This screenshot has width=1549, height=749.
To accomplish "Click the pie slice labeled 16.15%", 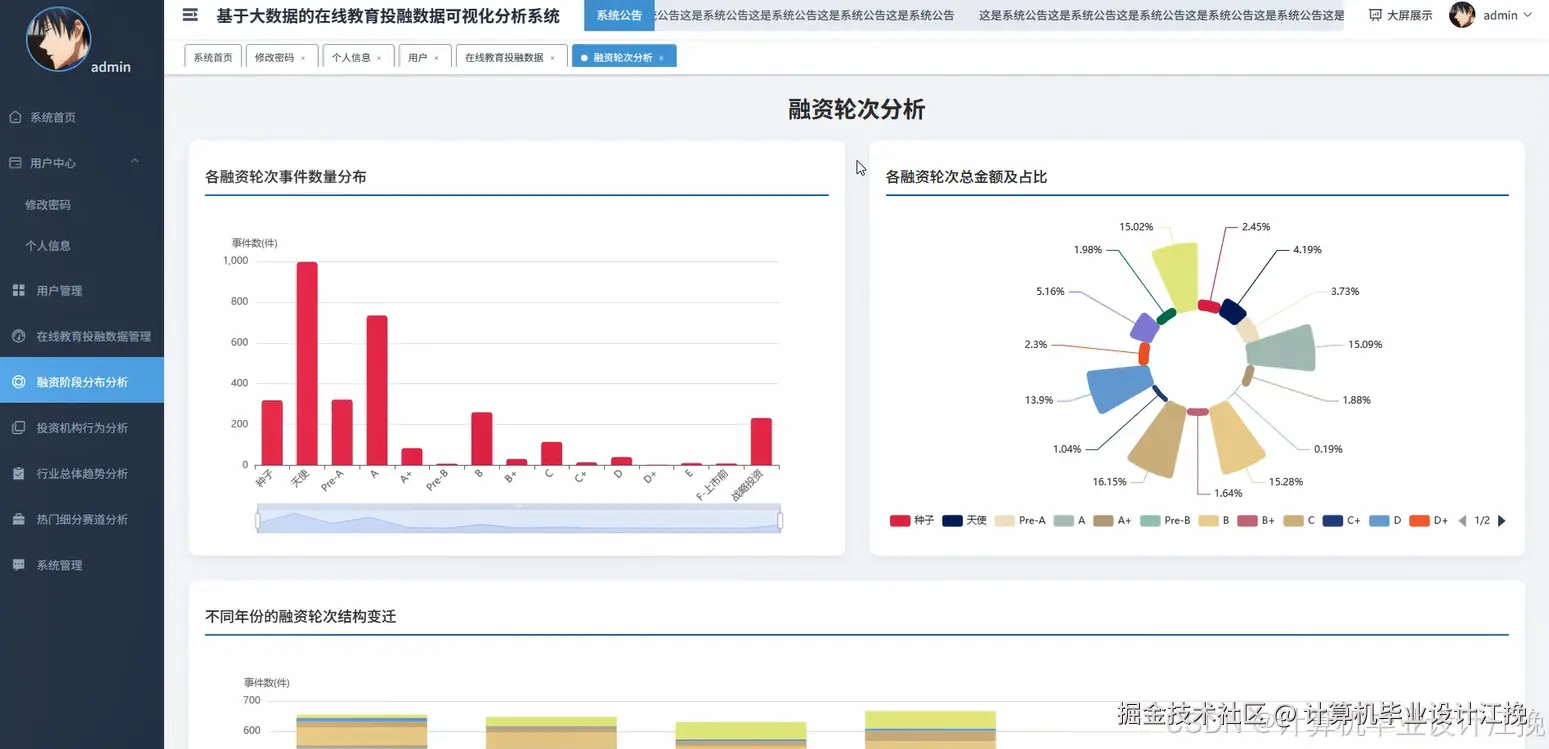I will [1159, 440].
